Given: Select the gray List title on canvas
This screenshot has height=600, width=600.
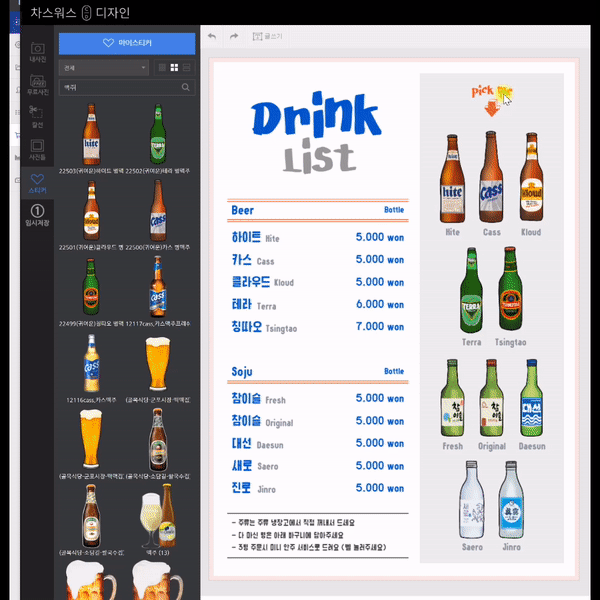Looking at the screenshot, I should [320, 156].
